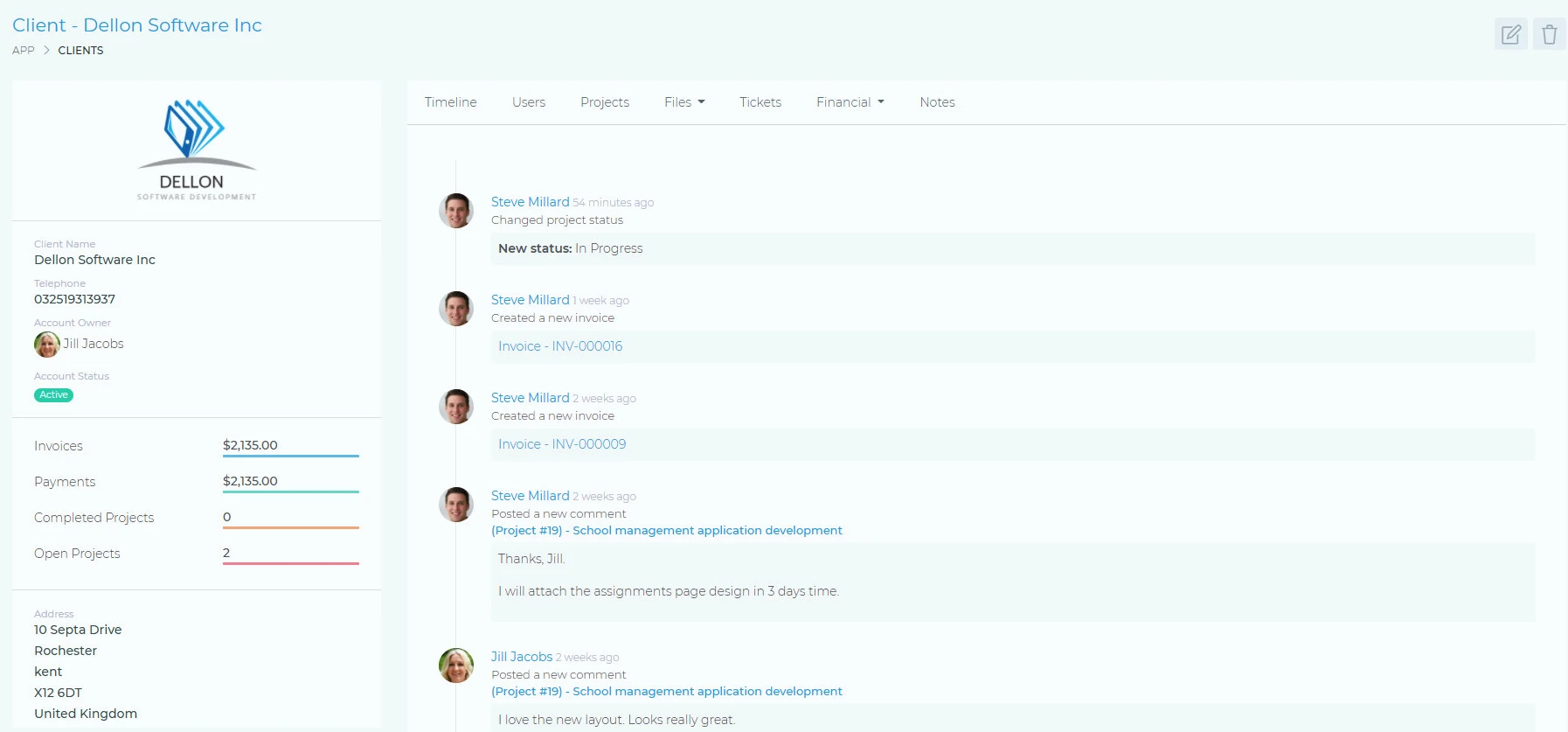Viewport: 1568px width, 732px height.
Task: Click the delete client trash icon
Action: [x=1549, y=35]
